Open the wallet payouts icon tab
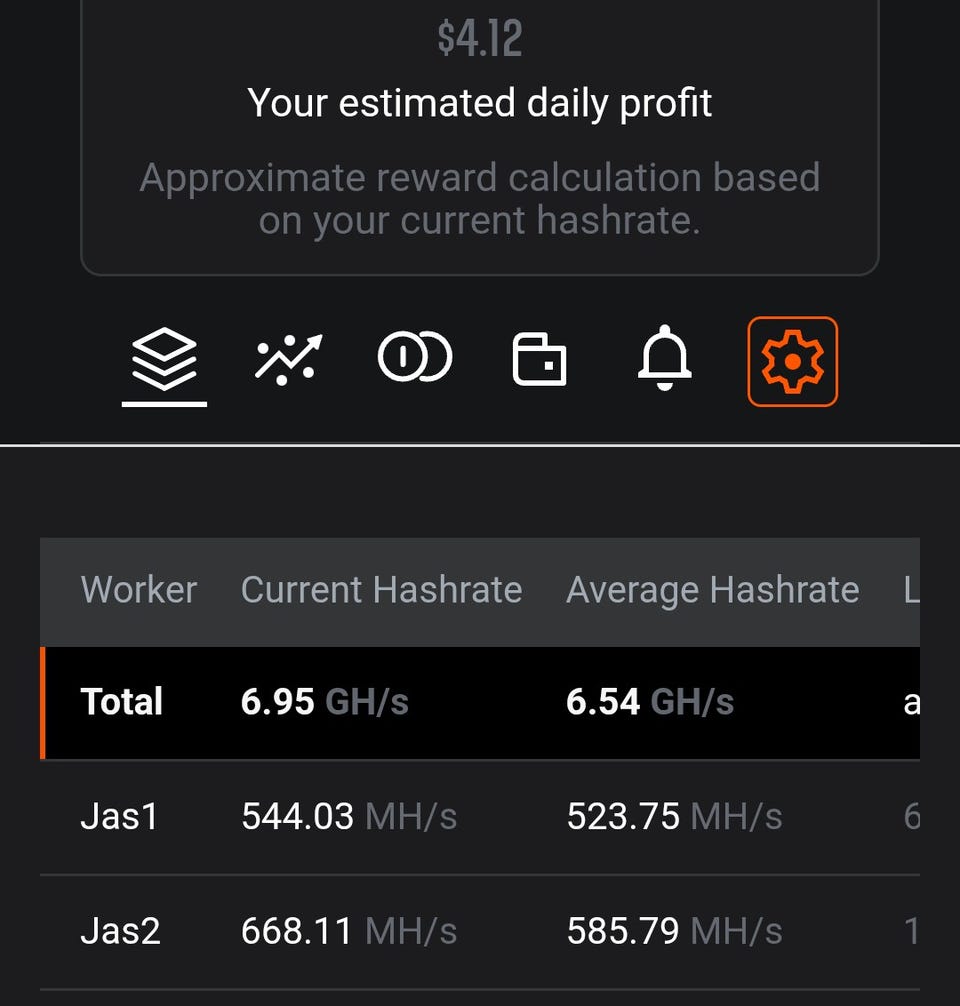The width and height of the screenshot is (960, 1006). point(539,359)
